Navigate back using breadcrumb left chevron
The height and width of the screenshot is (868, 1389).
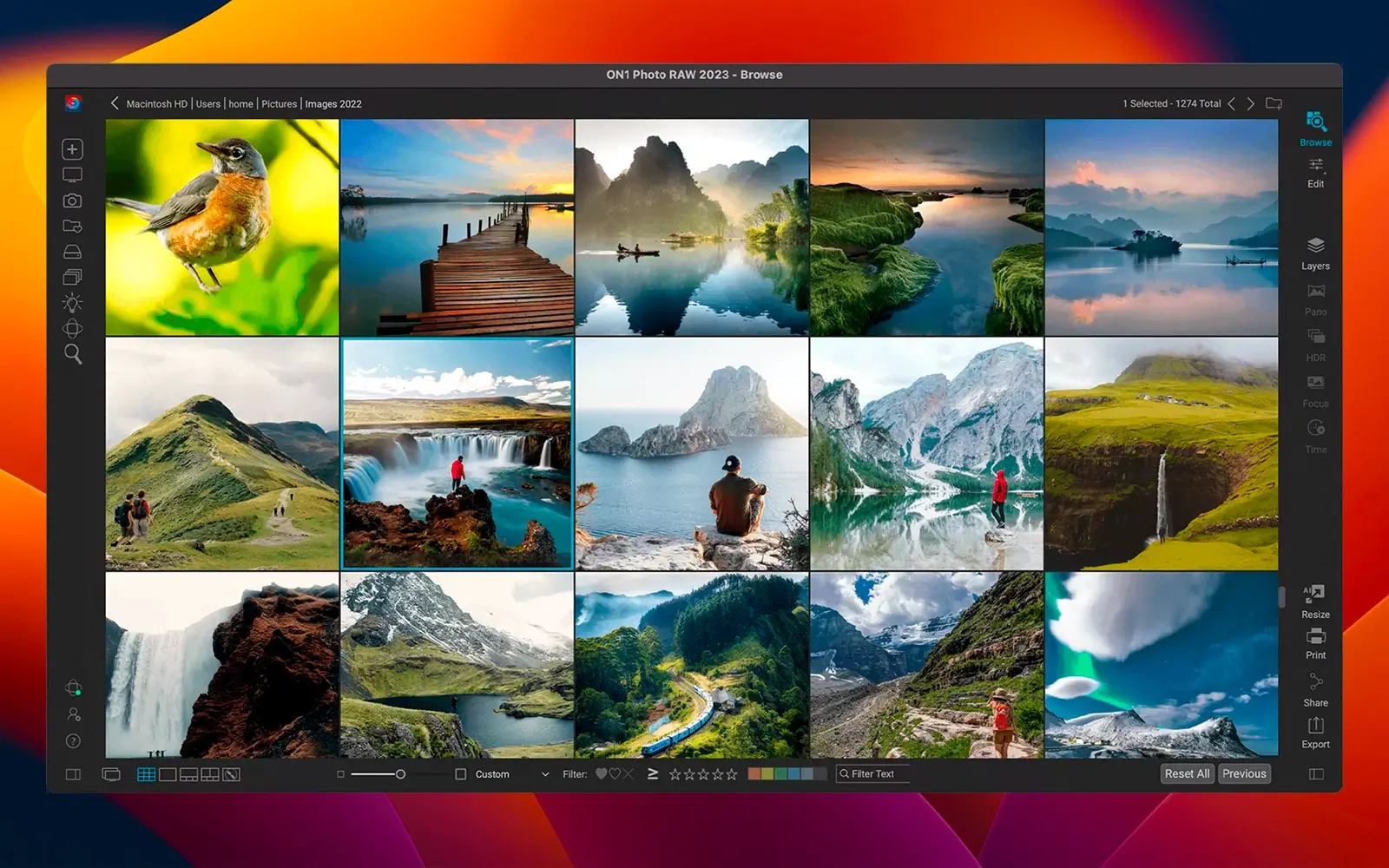(x=115, y=103)
